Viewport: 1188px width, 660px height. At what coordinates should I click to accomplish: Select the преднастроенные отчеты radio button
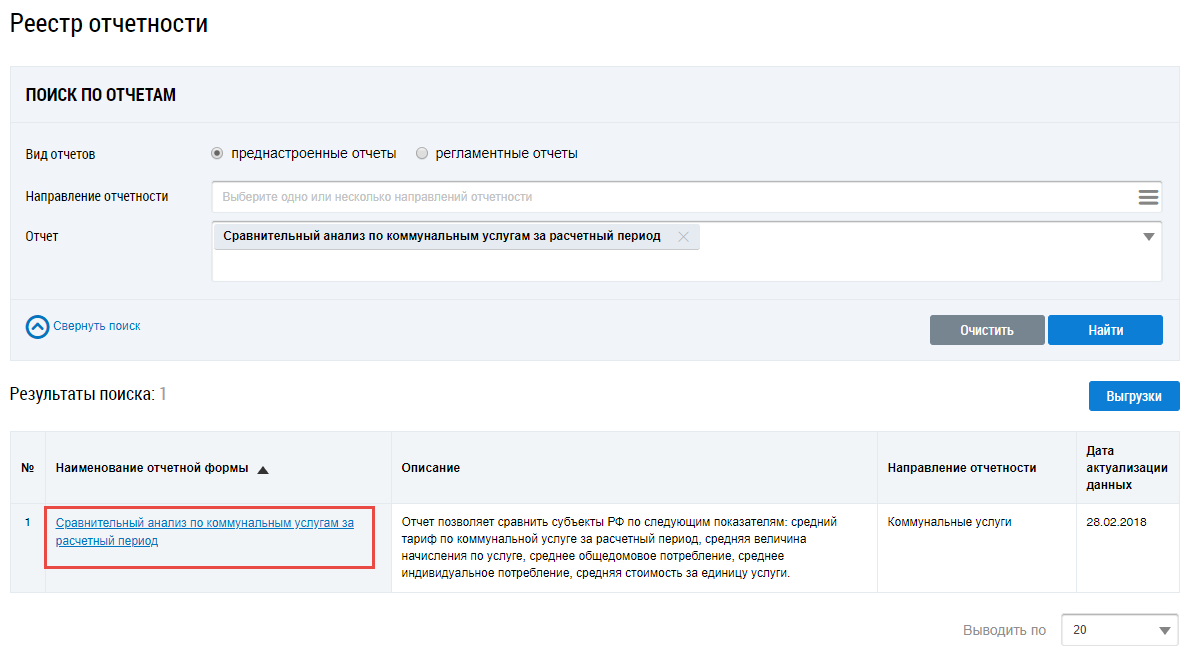click(217, 154)
